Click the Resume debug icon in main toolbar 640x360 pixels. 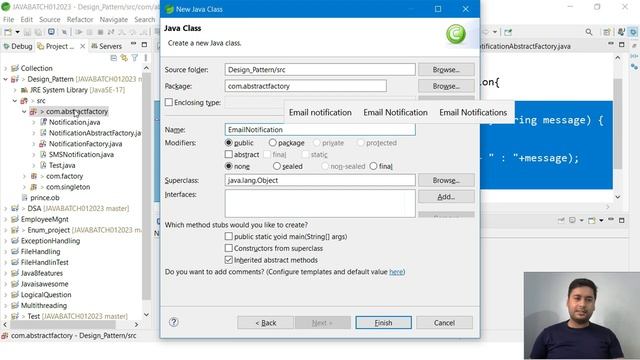pos(79,32)
